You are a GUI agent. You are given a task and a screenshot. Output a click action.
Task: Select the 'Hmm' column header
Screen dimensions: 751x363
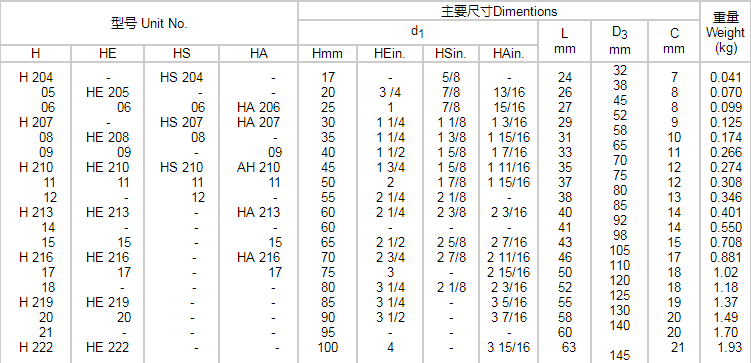point(327,53)
